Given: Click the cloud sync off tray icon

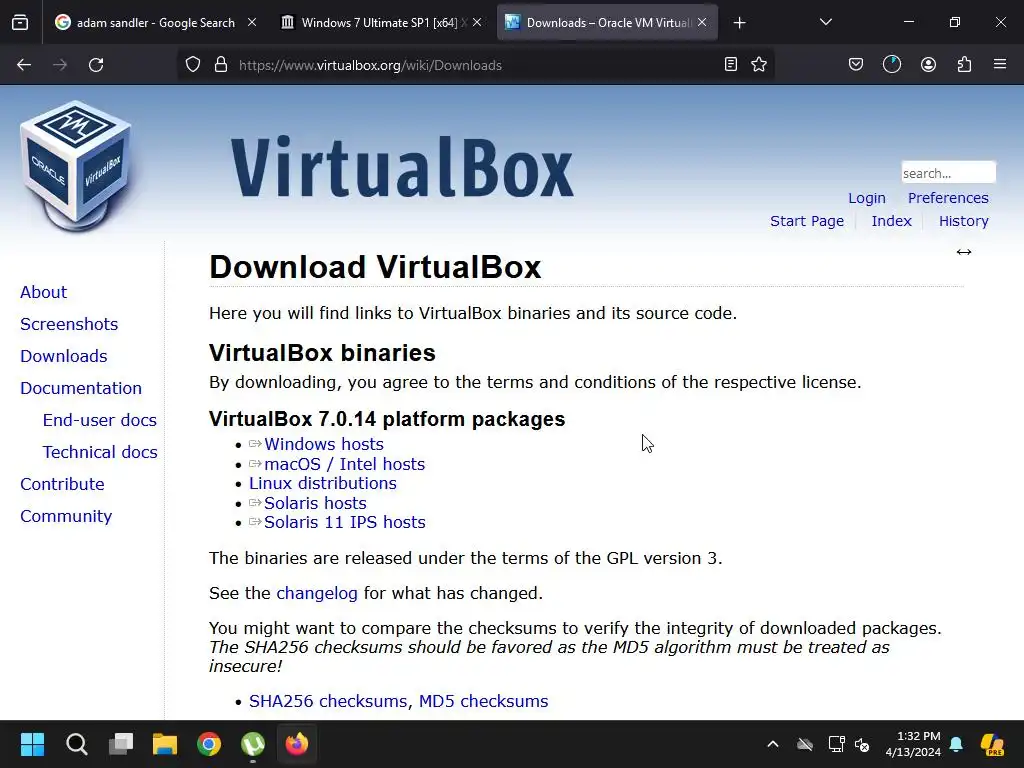Looking at the screenshot, I should tap(805, 744).
